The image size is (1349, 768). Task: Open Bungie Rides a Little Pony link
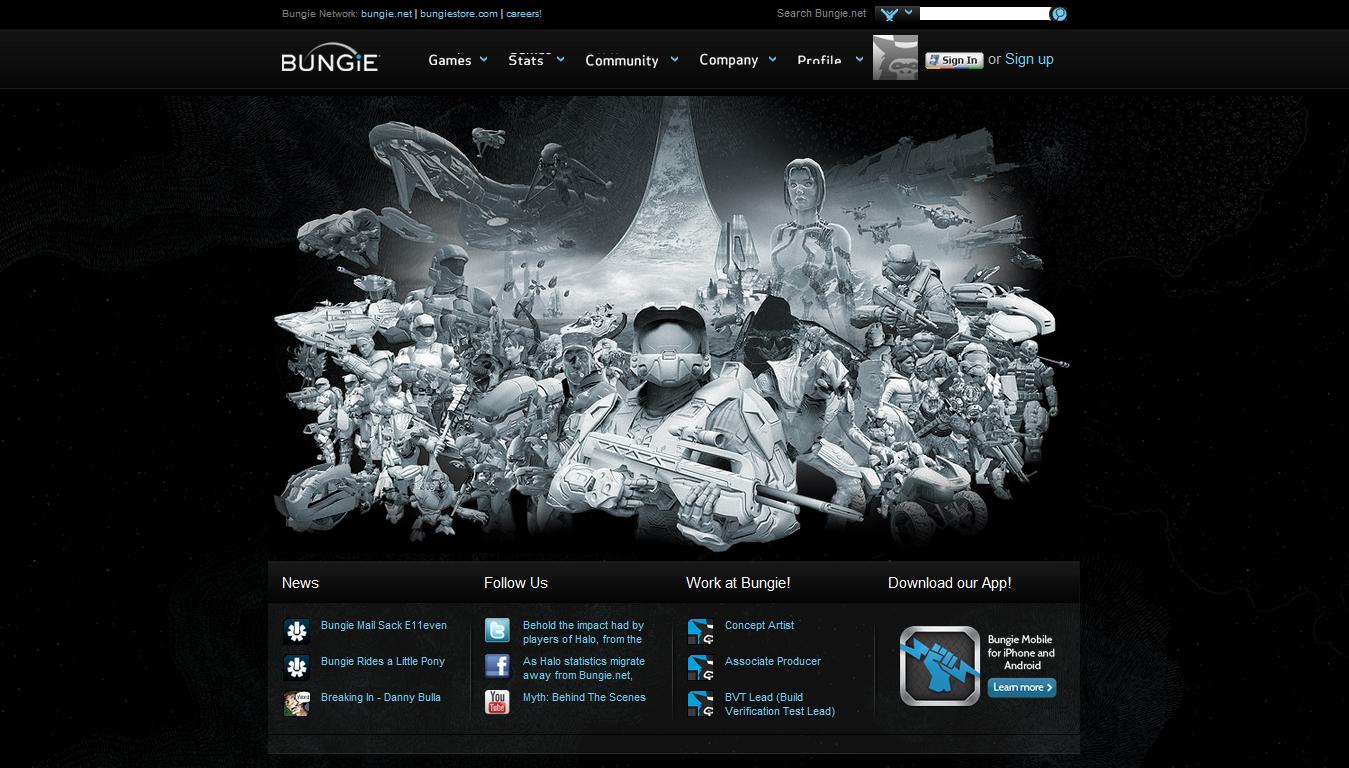(x=383, y=661)
